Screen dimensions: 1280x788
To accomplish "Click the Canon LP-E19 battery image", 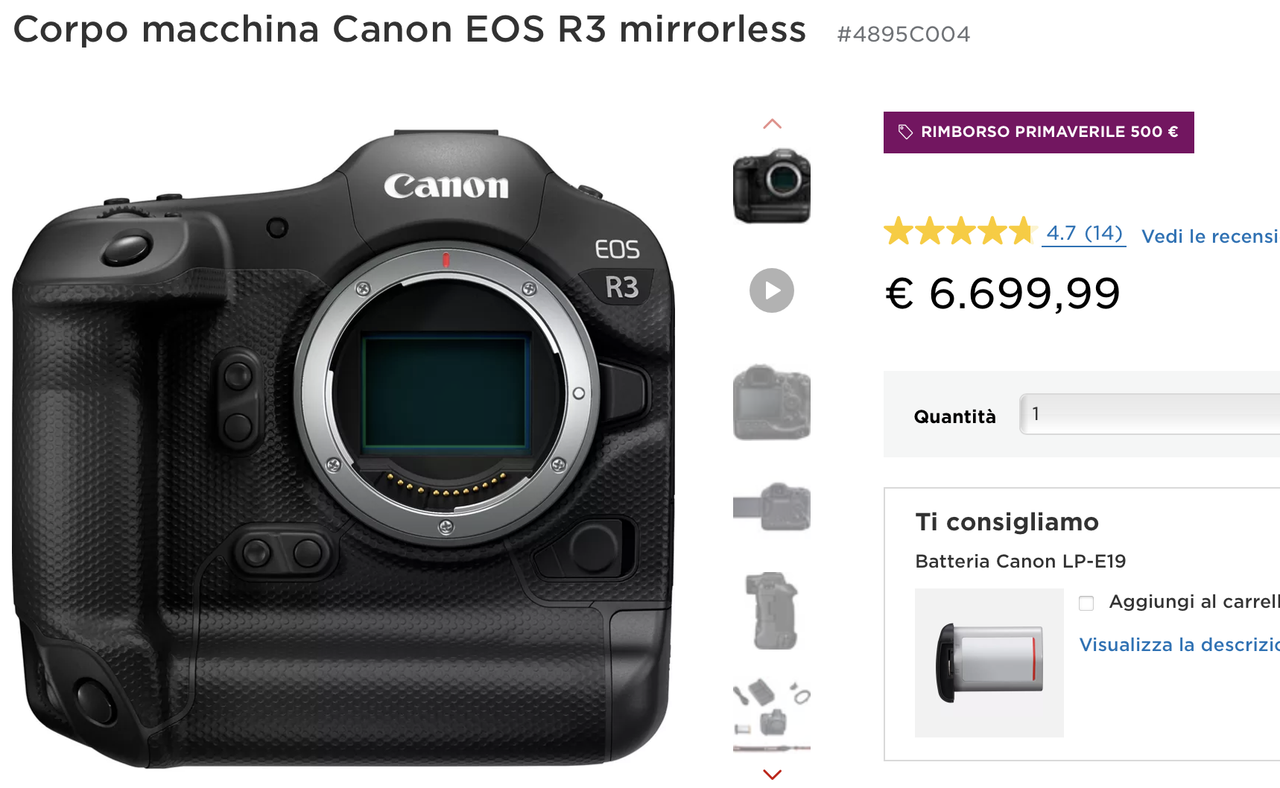I will 989,662.
